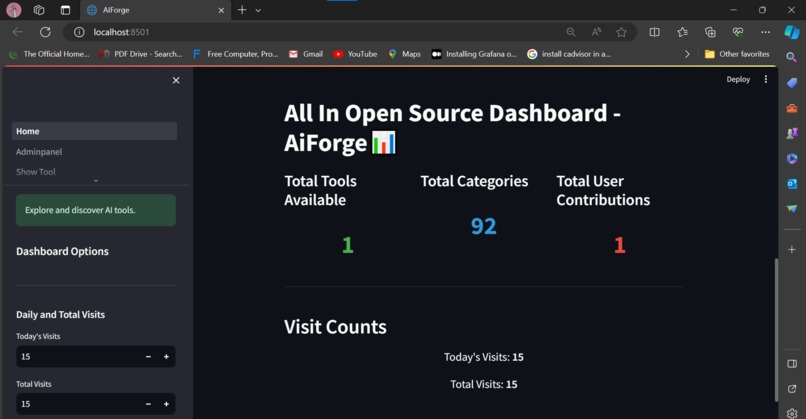Go back with browser back arrow
806x419 pixels.
click(17, 32)
